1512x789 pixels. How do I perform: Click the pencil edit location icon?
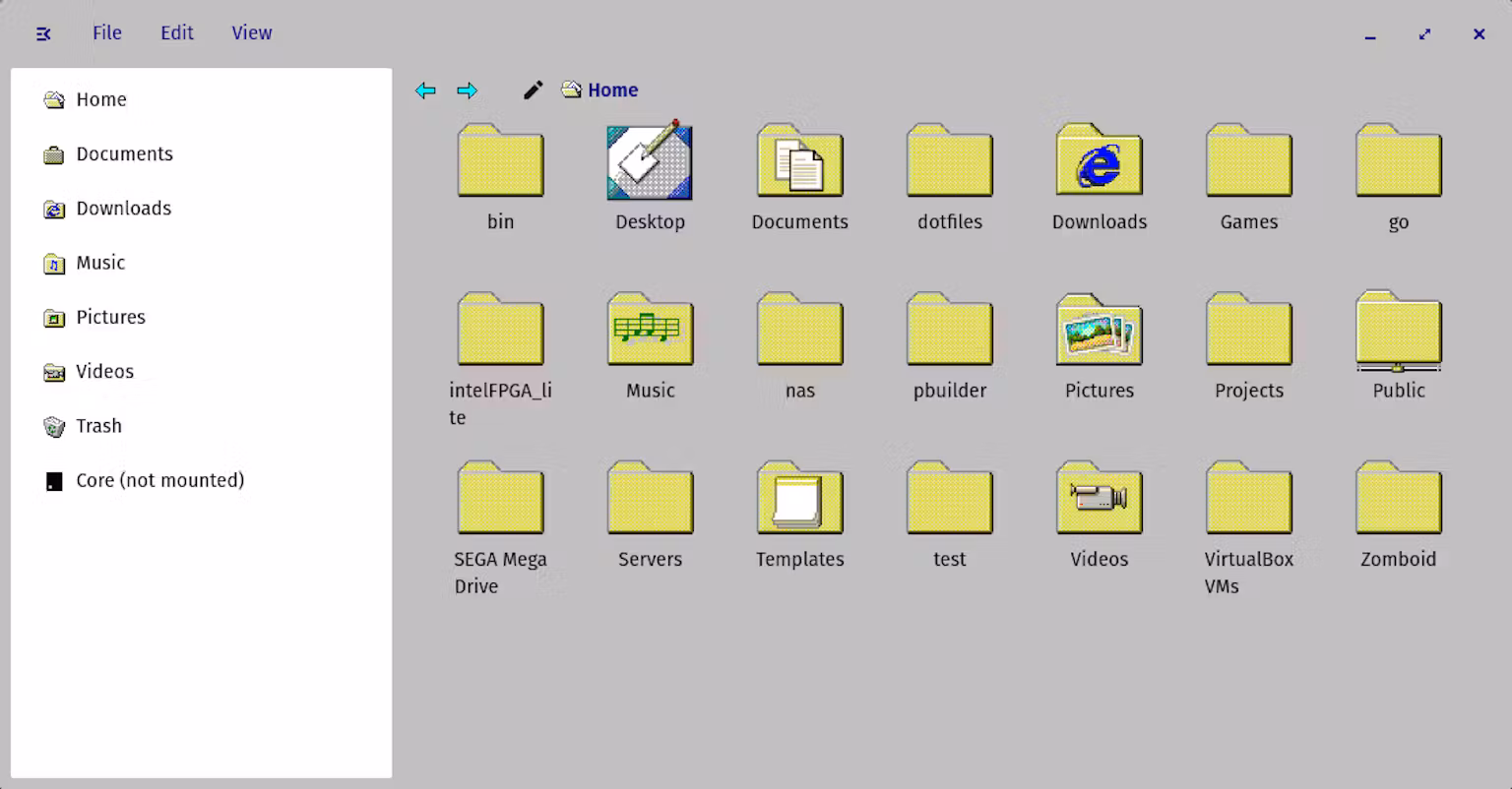[533, 91]
